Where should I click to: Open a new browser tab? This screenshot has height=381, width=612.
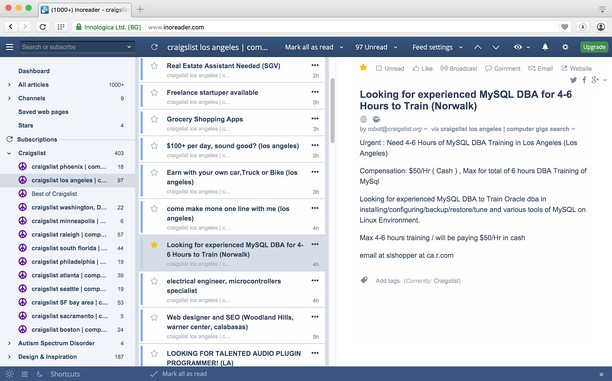click(x=140, y=9)
